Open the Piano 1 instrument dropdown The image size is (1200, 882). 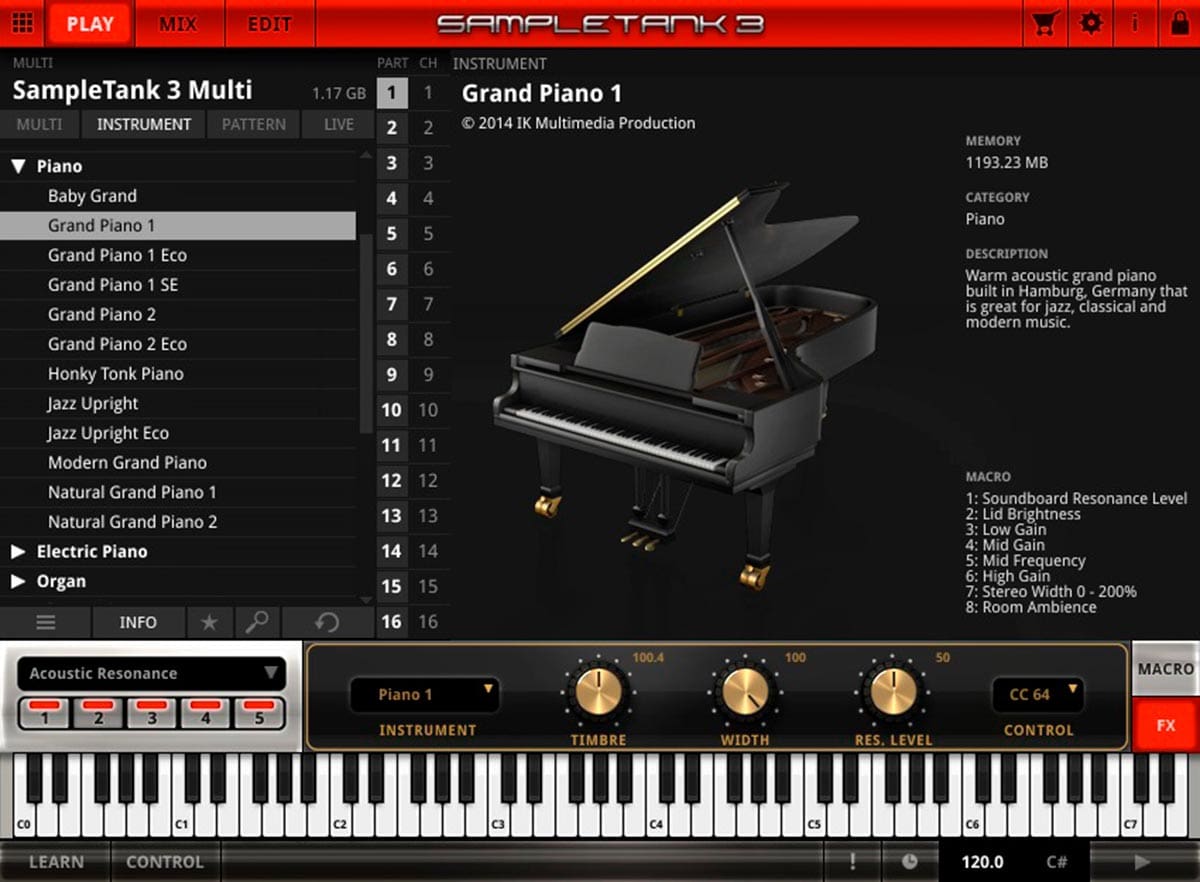tap(424, 694)
